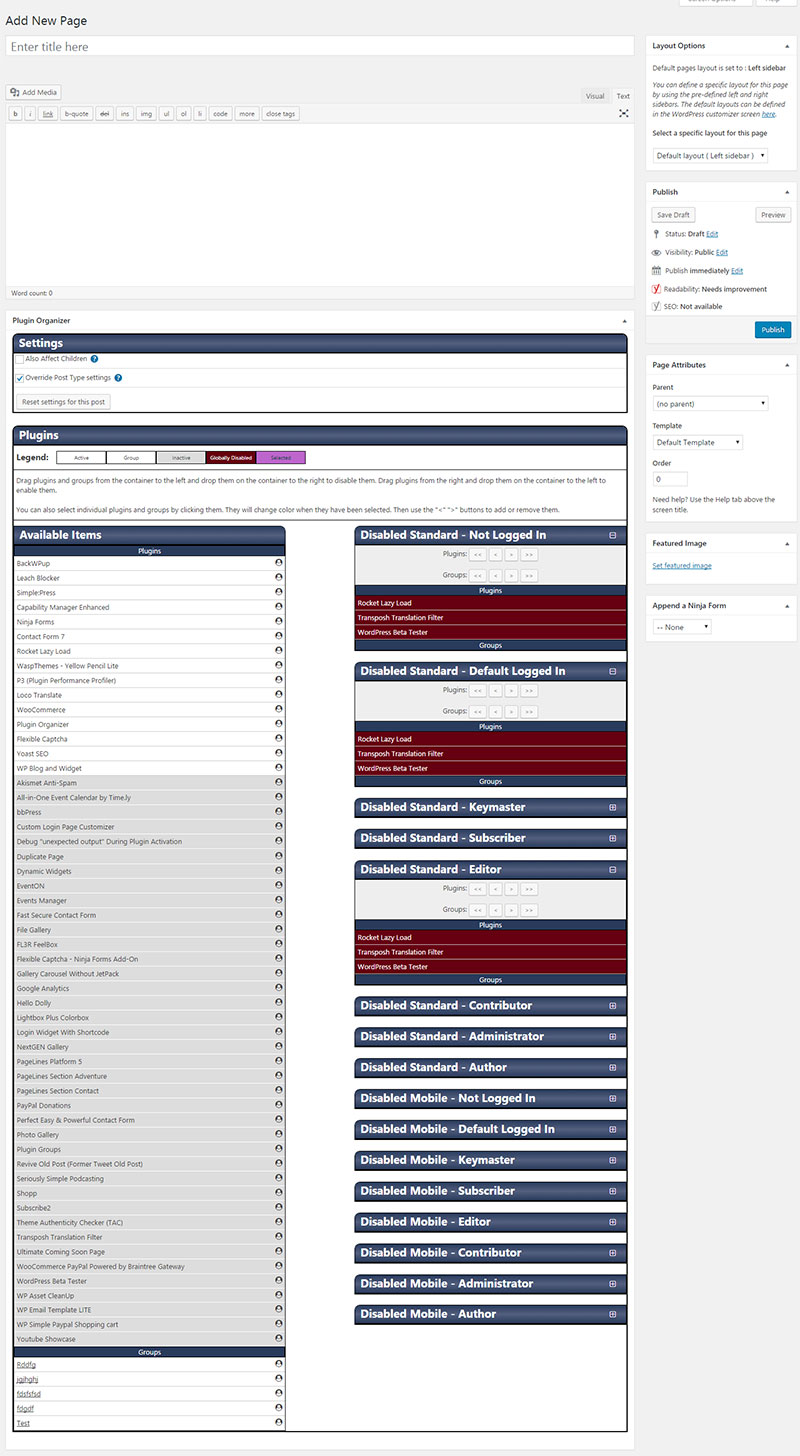Click the role icon on the WooCommerce row
This screenshot has height=1456, width=800.
coord(278,710)
